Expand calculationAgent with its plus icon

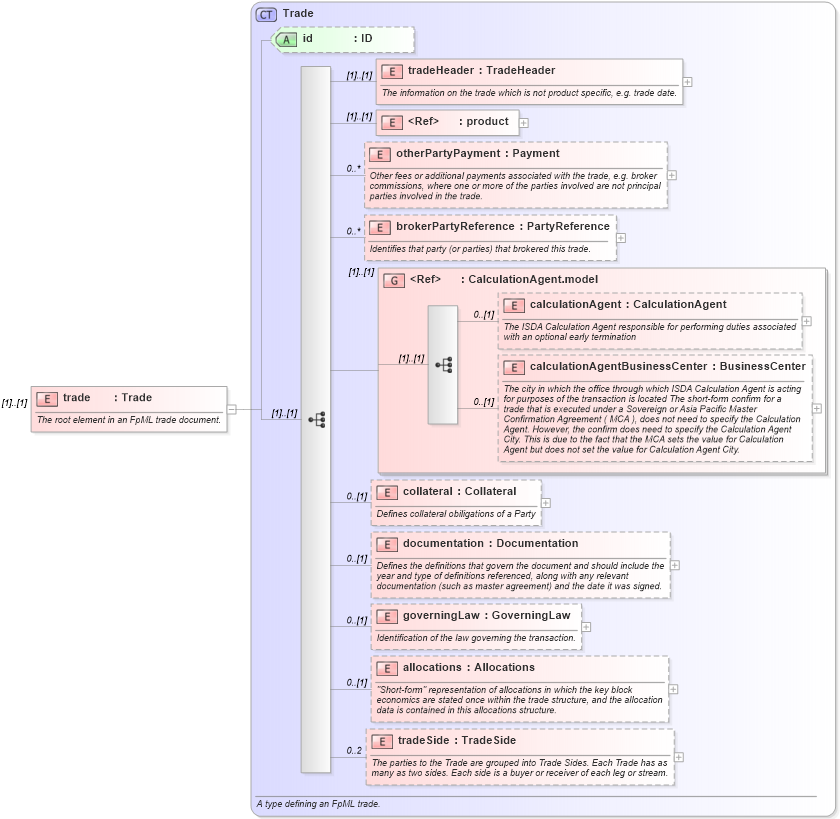tap(805, 319)
